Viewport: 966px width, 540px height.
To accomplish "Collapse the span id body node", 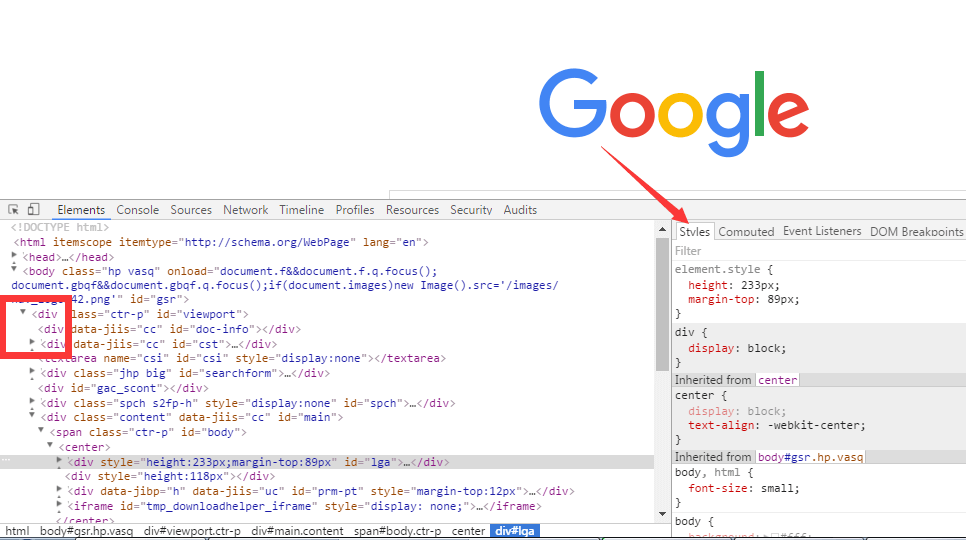I will tap(41, 431).
